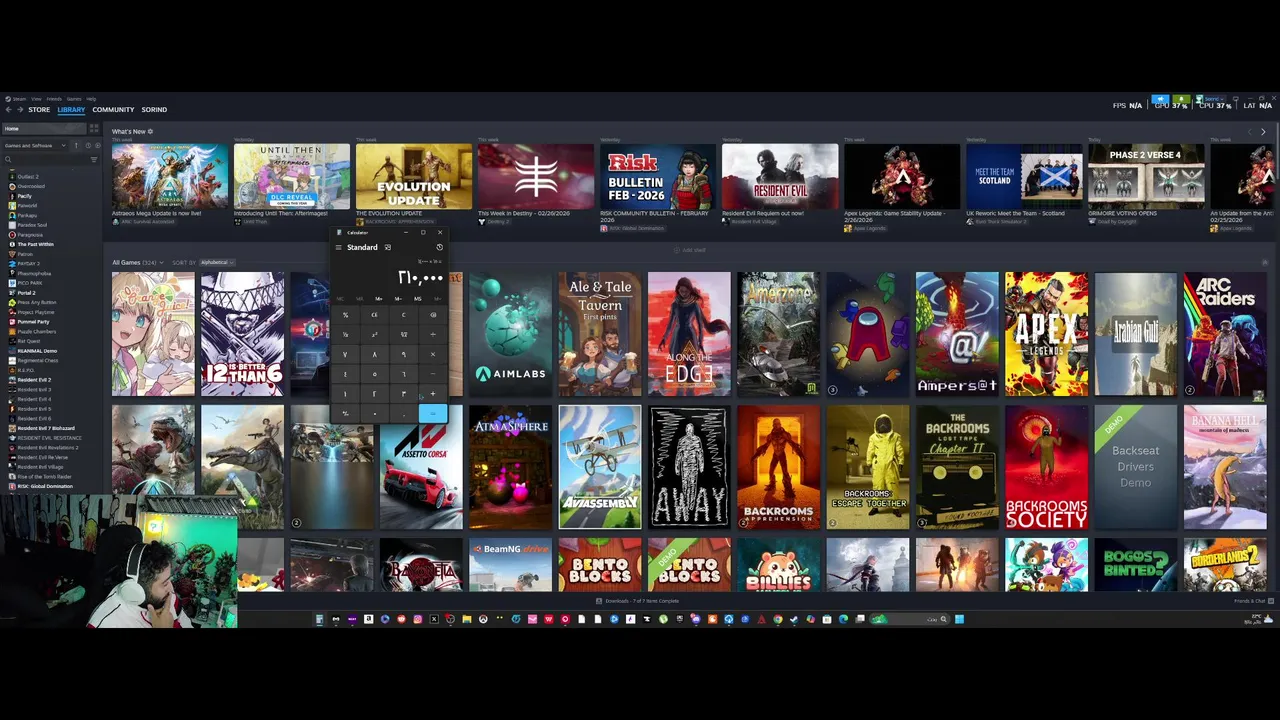The height and width of the screenshot is (720, 1280).
Task: Open the SORIND profile tab
Action: pyautogui.click(x=154, y=109)
